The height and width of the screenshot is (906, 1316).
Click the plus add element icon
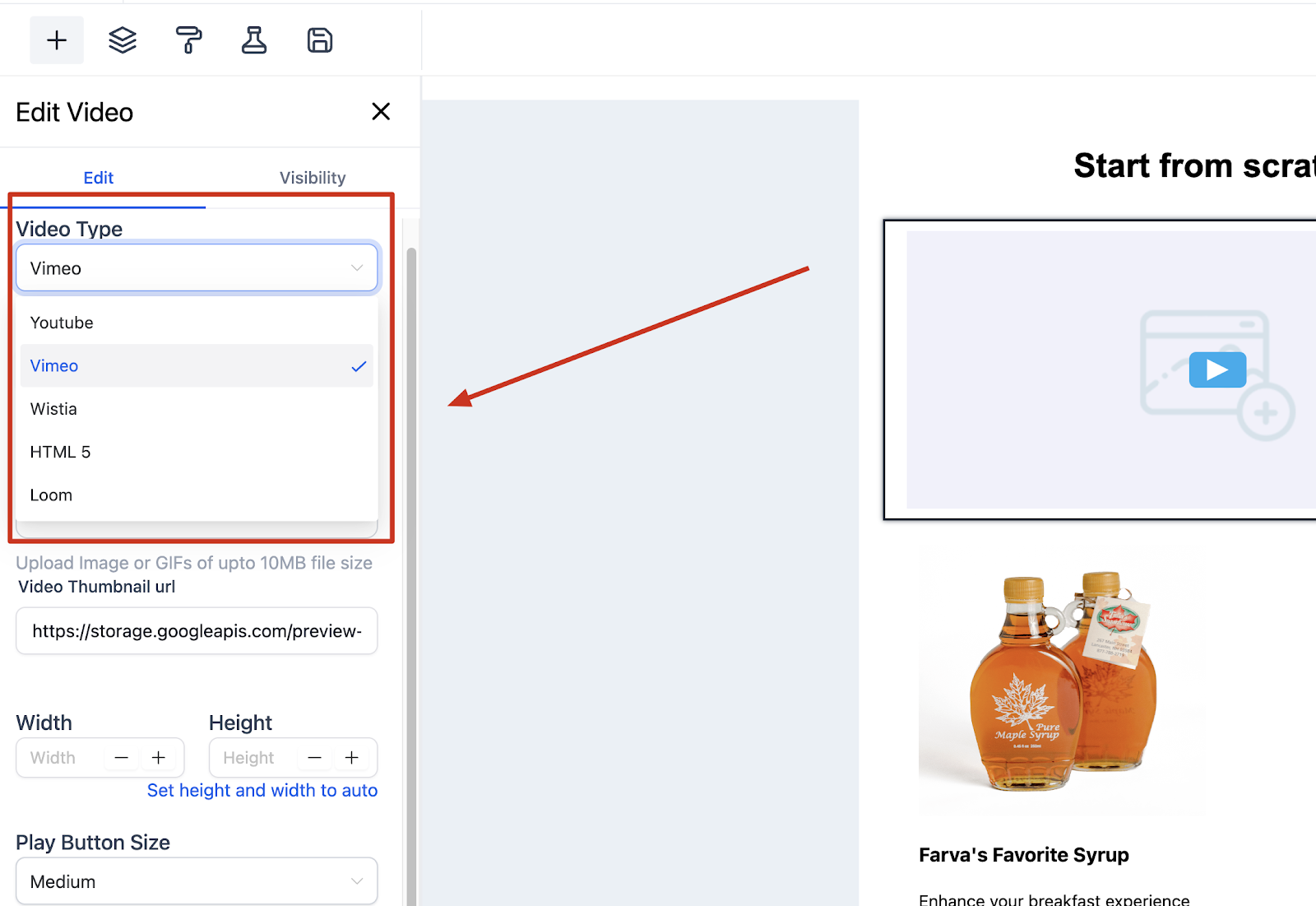click(57, 39)
